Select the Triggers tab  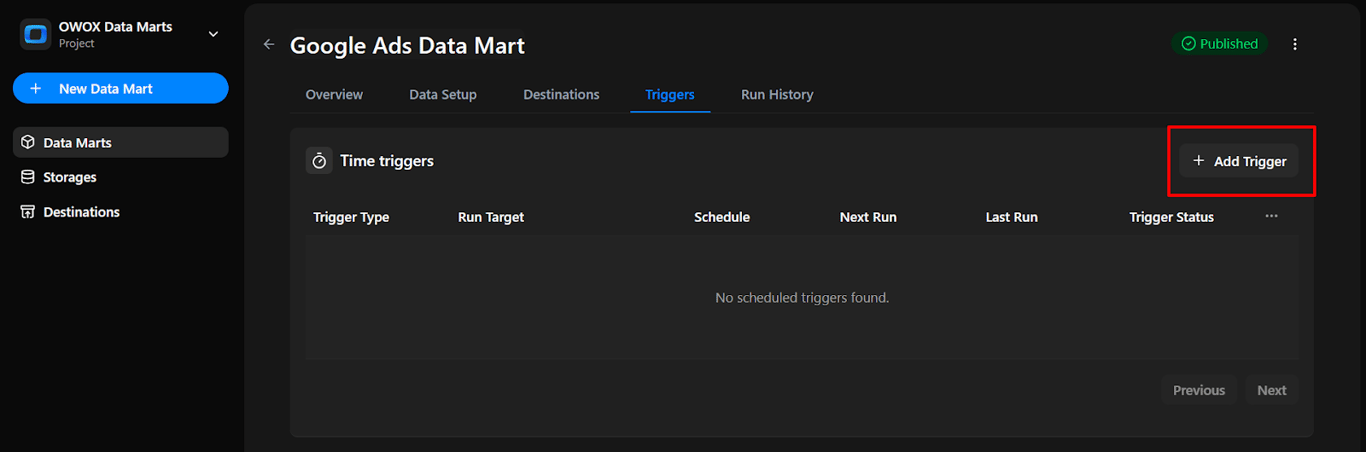(x=670, y=94)
